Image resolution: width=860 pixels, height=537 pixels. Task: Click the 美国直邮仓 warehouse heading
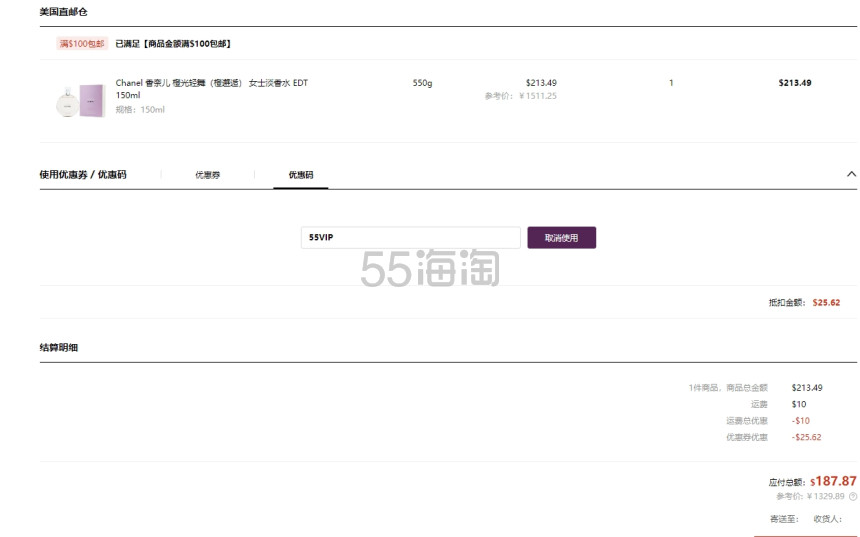pyautogui.click(x=63, y=12)
